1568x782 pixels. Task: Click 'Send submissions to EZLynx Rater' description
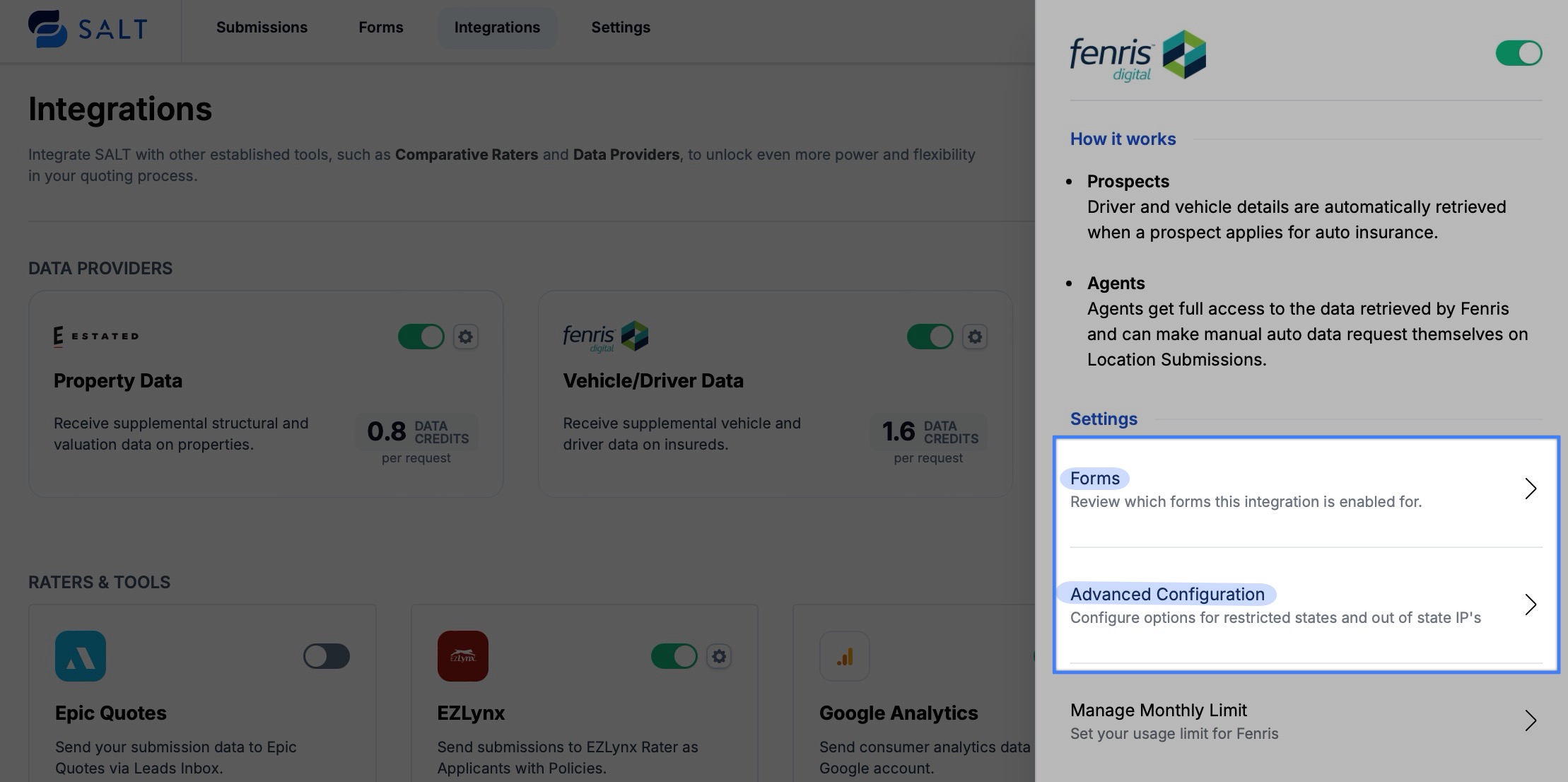pos(568,758)
